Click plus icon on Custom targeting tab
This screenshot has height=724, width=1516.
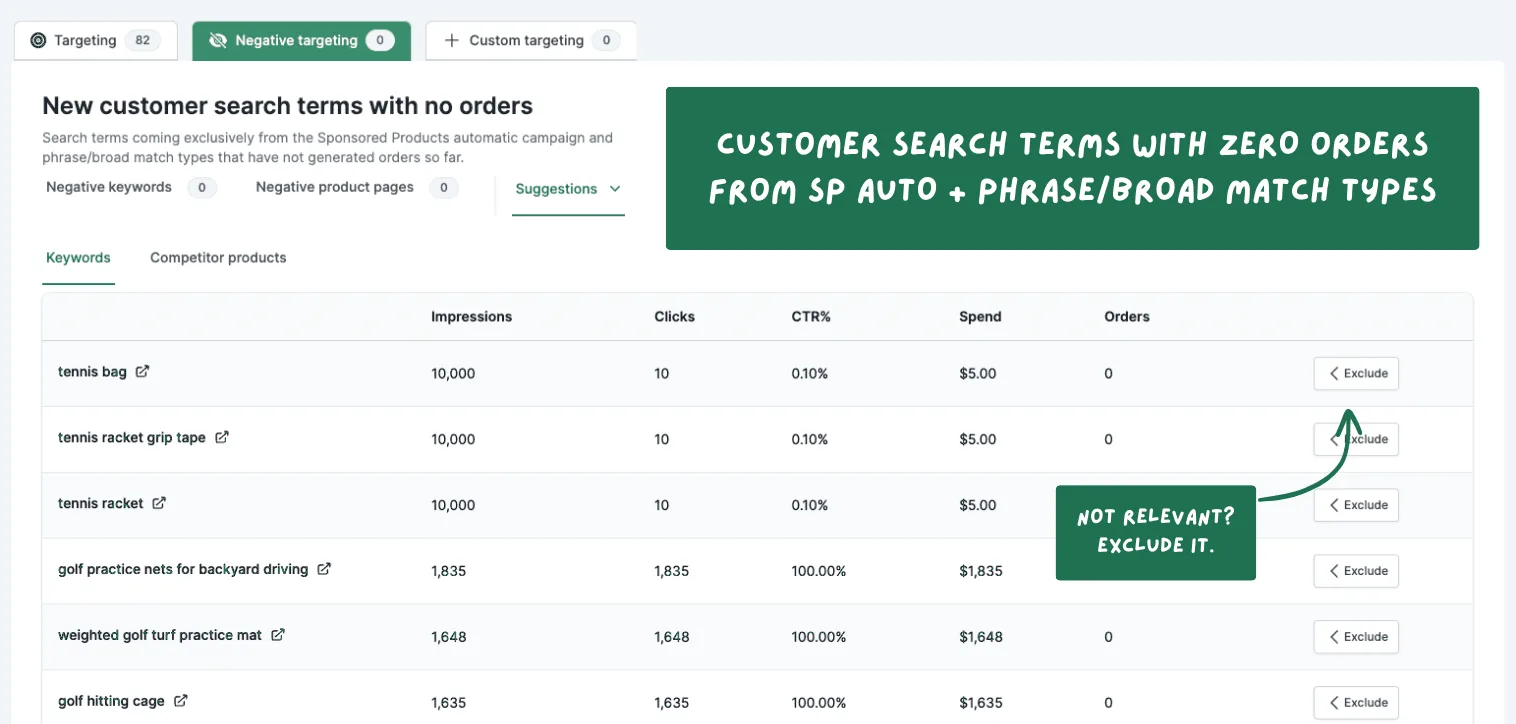coord(451,41)
